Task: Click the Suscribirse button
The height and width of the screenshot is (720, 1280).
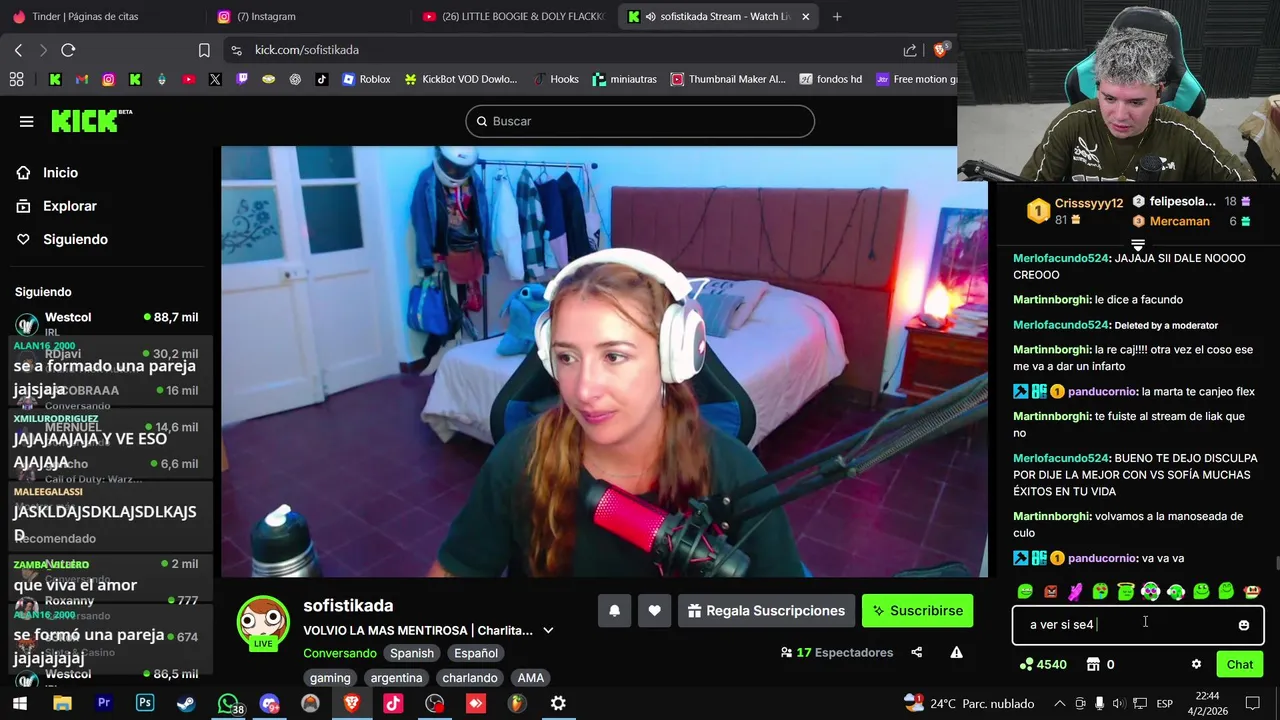Action: point(917,611)
